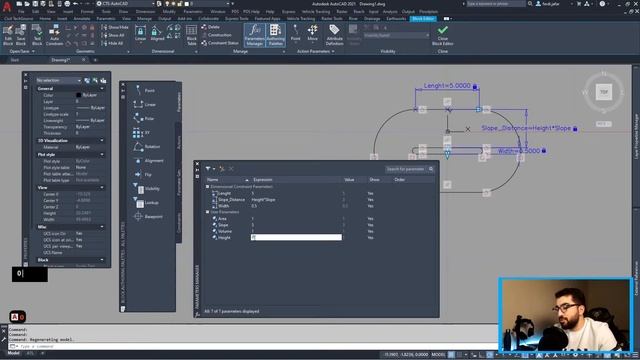The image size is (640, 360).
Task: Collapse General section in Properties
Action: point(102,89)
